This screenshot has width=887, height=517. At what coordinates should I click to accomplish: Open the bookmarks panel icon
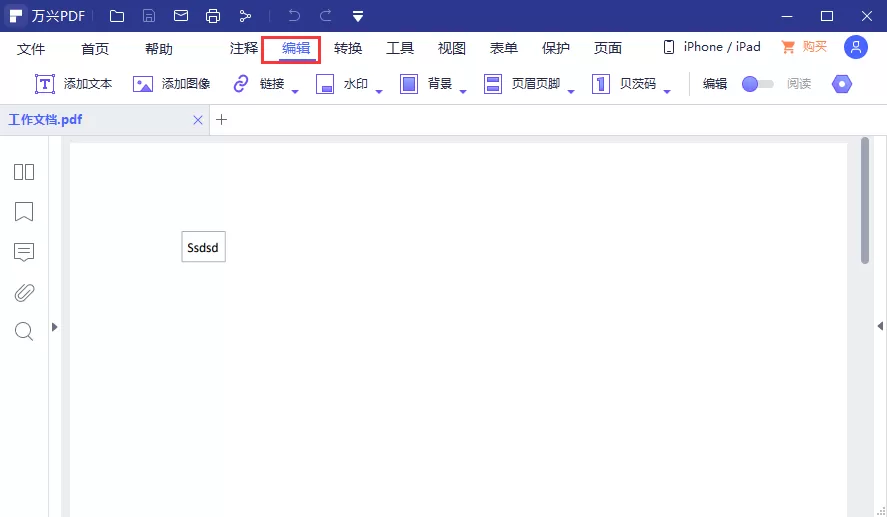tap(24, 212)
